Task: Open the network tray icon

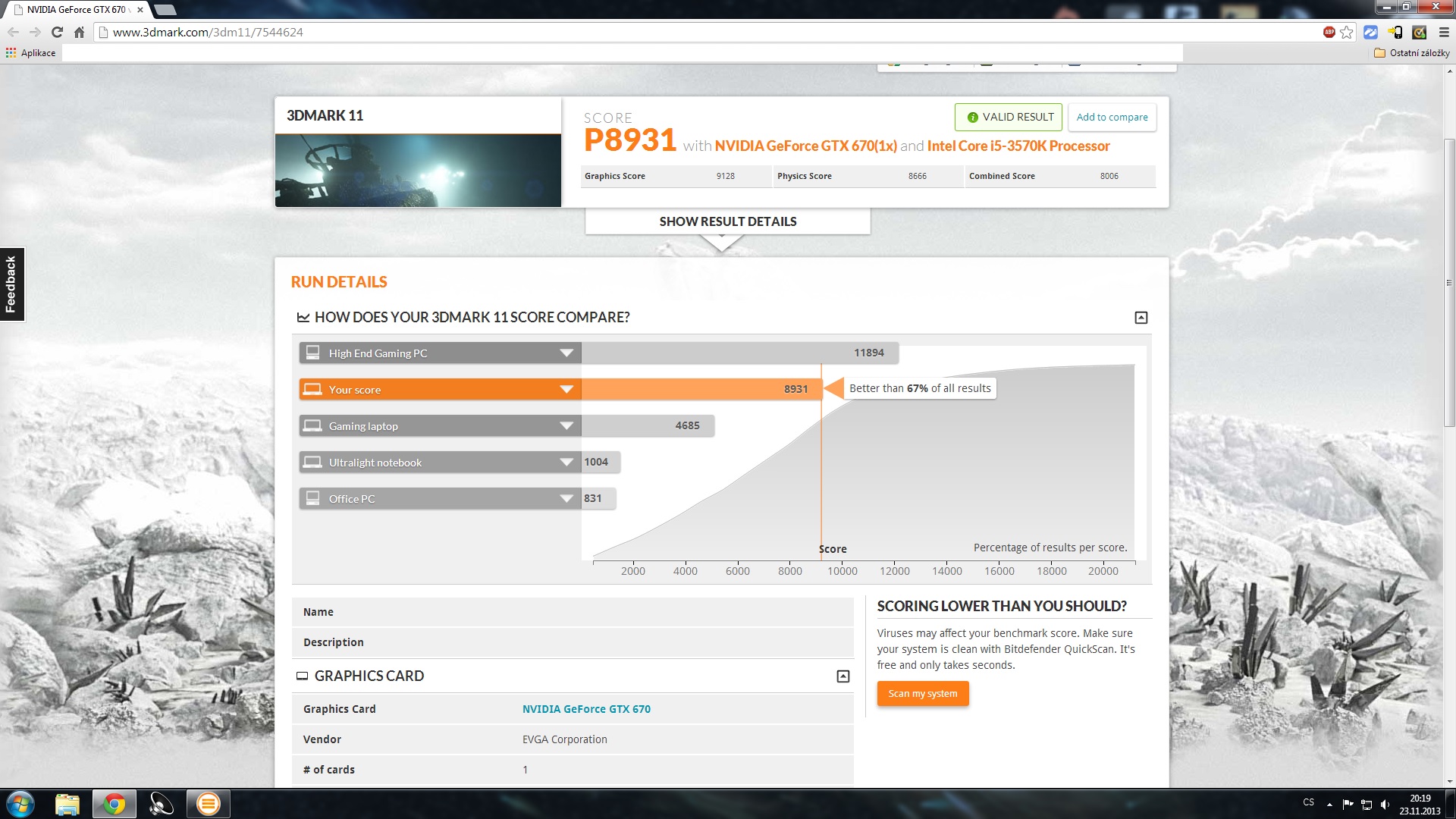Action: click(1367, 804)
